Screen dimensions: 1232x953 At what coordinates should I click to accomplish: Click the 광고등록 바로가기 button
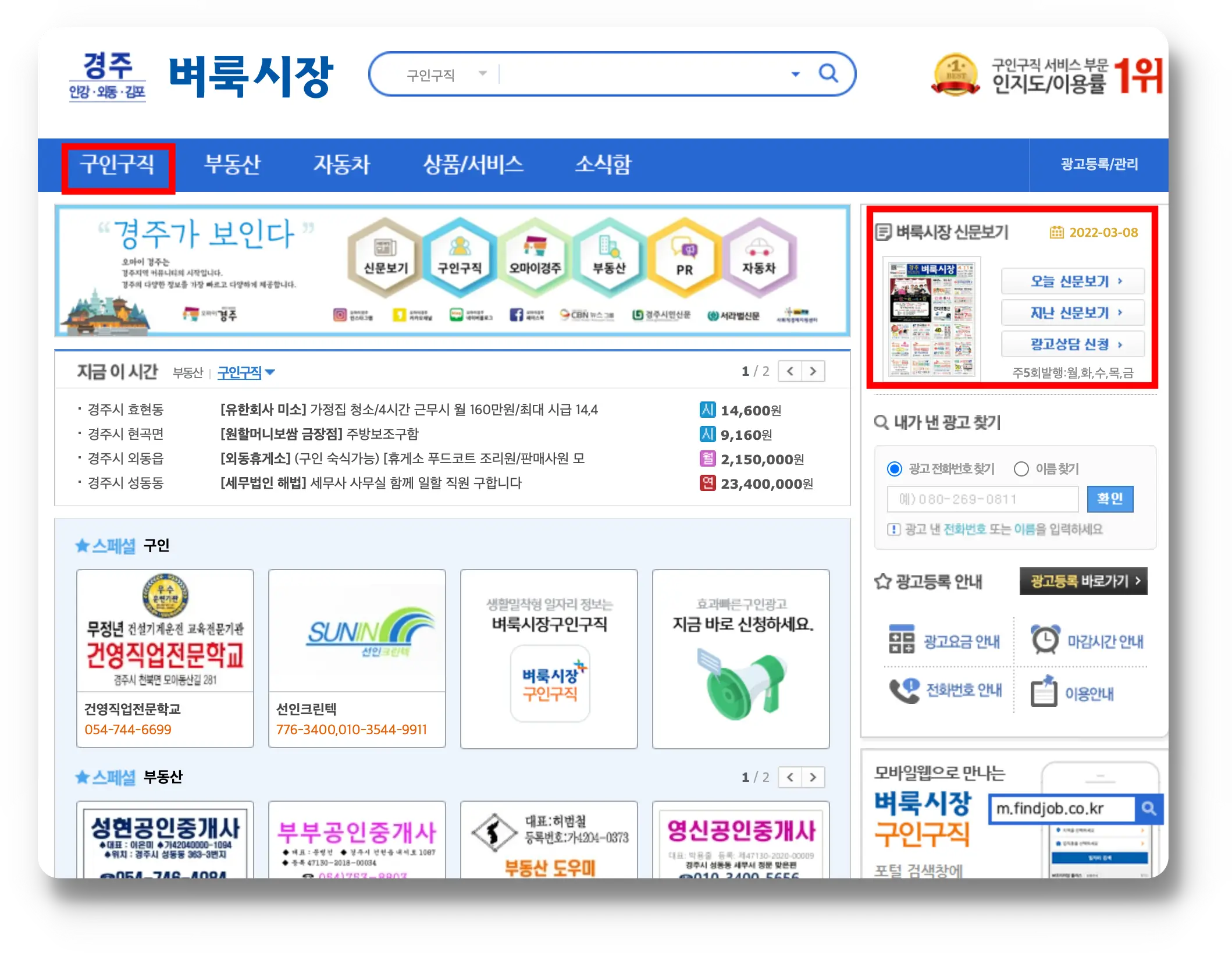coord(1083,581)
